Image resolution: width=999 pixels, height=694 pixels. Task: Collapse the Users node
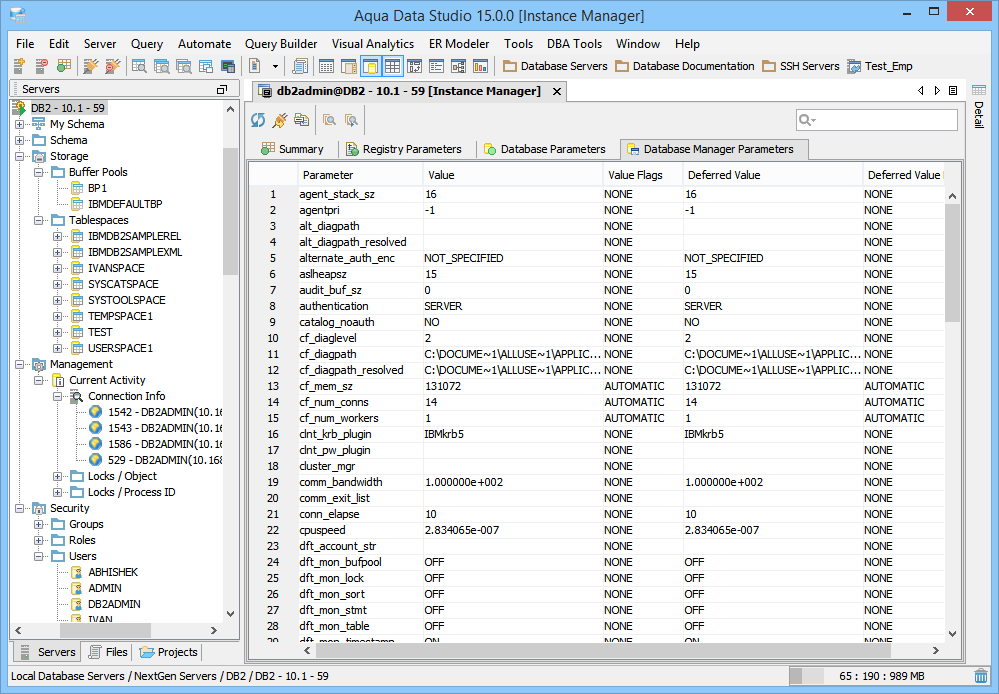pos(39,556)
